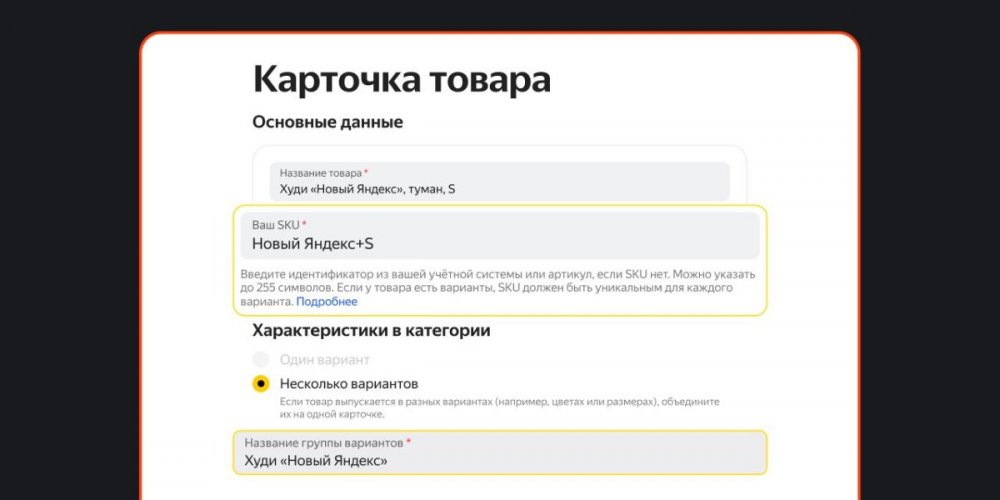Click the "Ваш SKU" field label
The width and height of the screenshot is (1000, 500).
tap(275, 225)
